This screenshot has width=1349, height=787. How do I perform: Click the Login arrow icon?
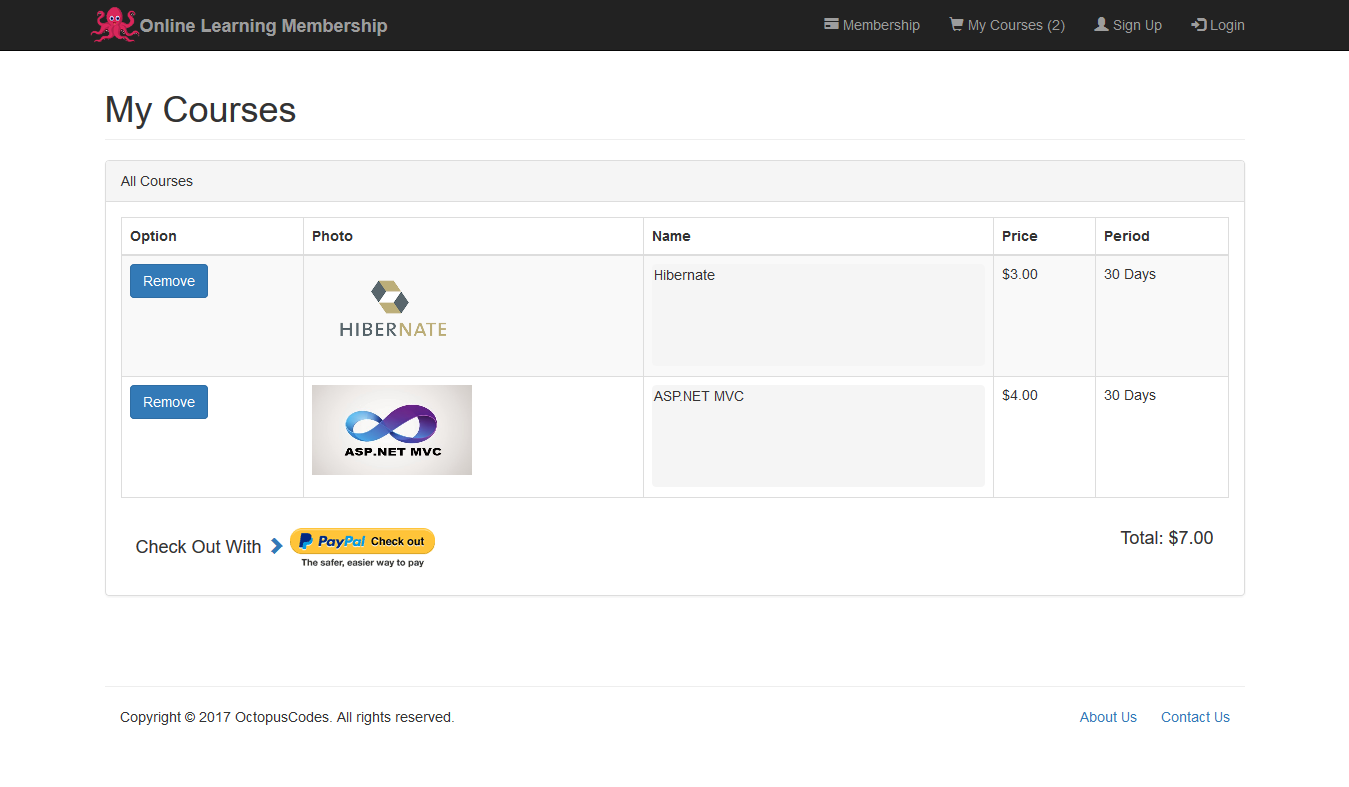(1199, 25)
